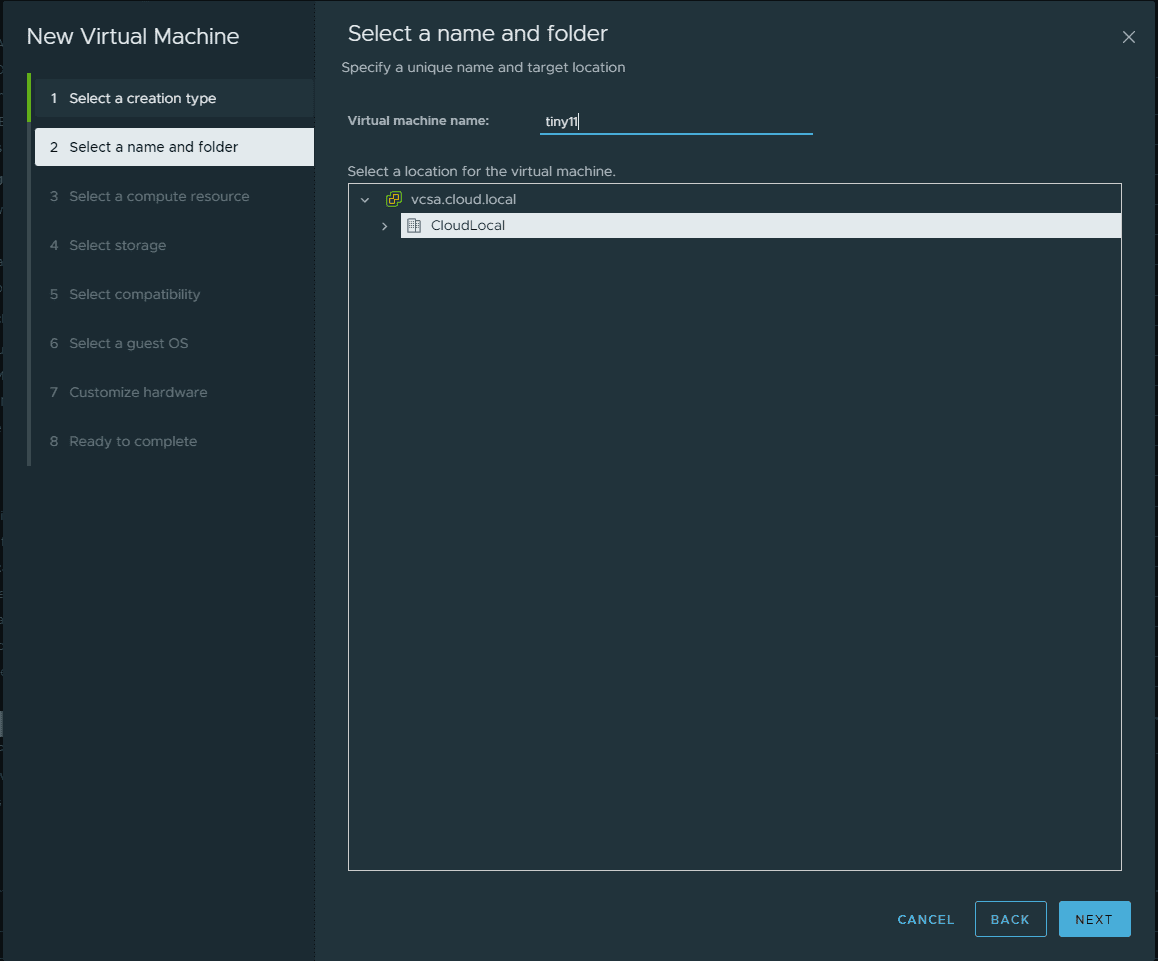Image resolution: width=1158 pixels, height=961 pixels.
Task: Expand the CloudLocal datacenter node
Action: click(x=384, y=226)
